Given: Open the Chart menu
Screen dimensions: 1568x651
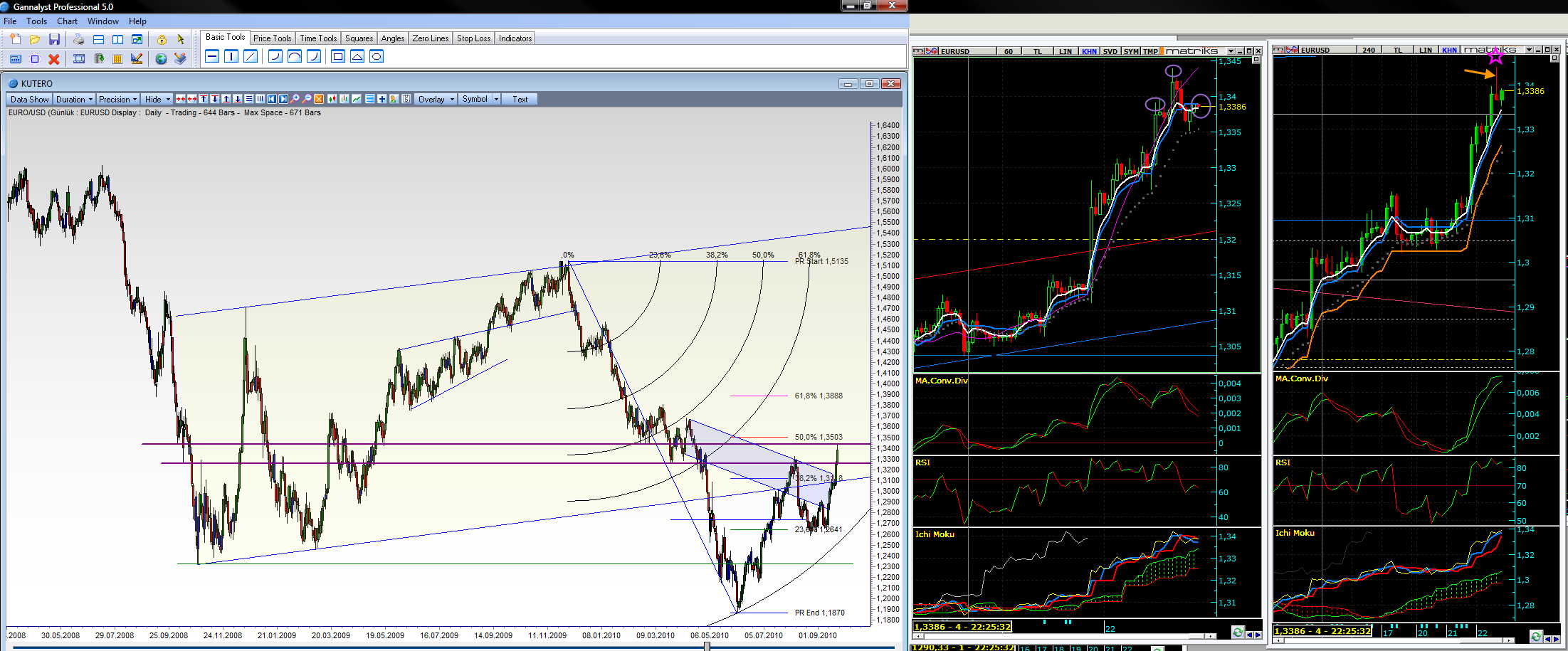Looking at the screenshot, I should point(67,21).
